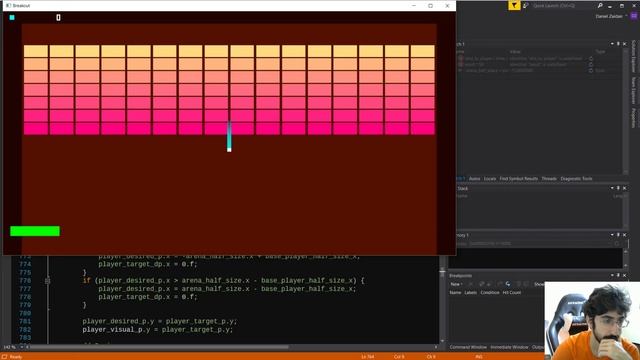Refresh the second watch expression value
Image resolution: width=640 pixels, height=360 pixels.
(591, 64)
